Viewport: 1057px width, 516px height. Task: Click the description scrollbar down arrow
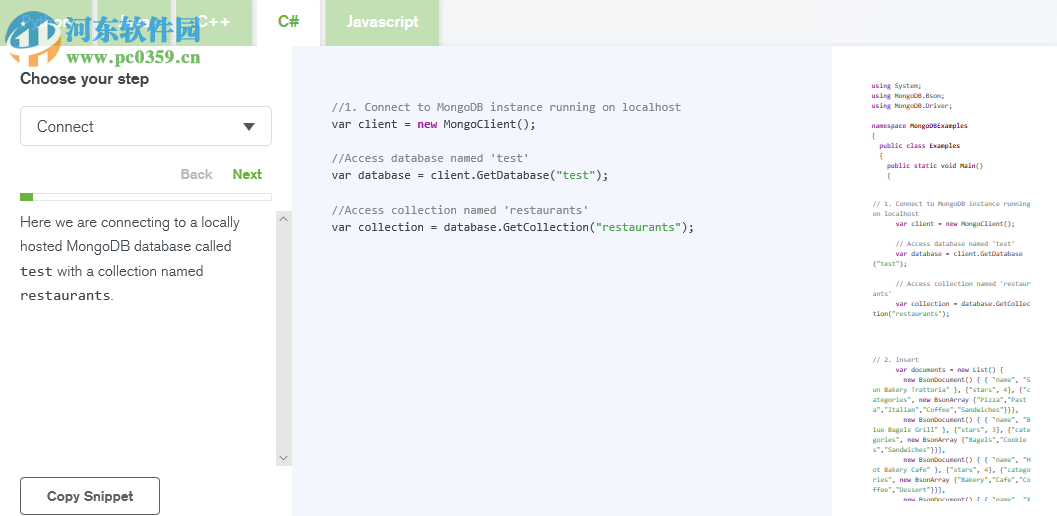(x=284, y=457)
